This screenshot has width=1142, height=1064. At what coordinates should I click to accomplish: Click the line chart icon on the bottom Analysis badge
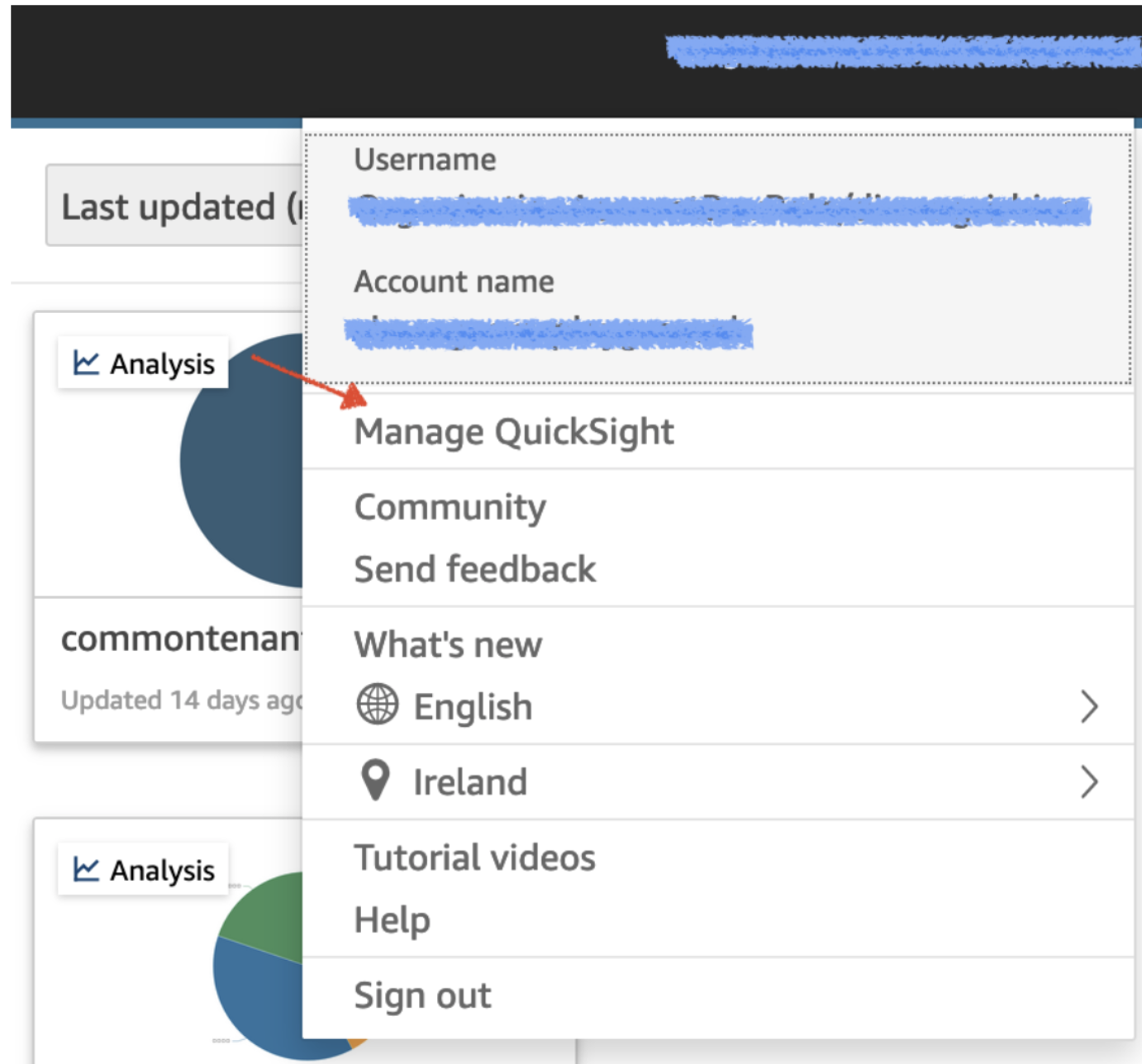pos(86,869)
